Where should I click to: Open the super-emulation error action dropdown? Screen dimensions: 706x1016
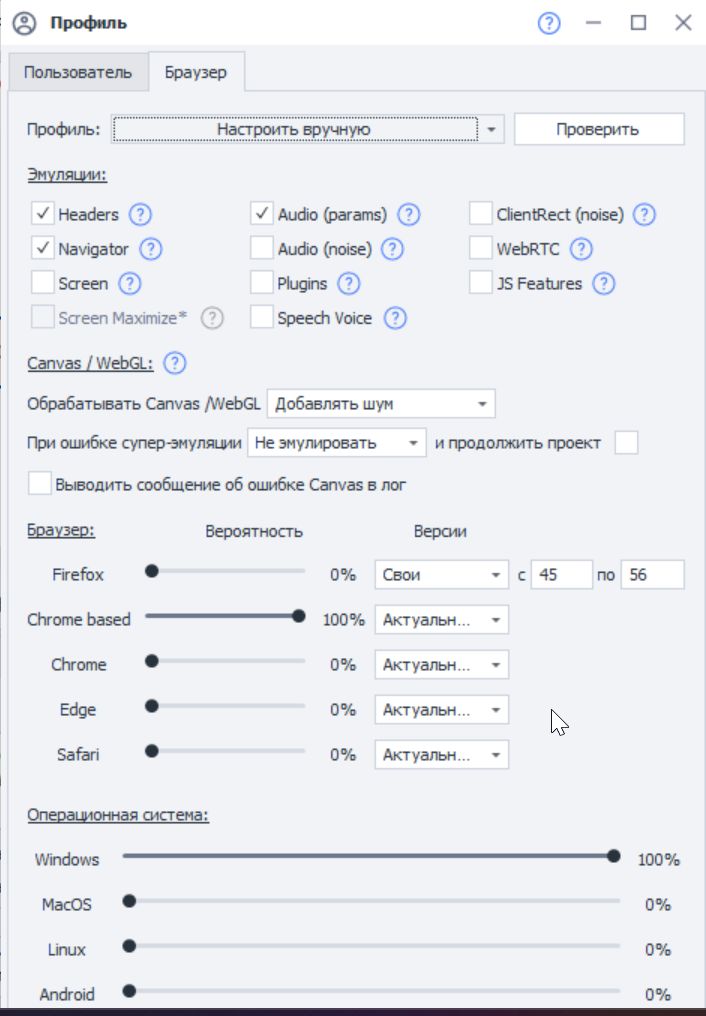click(337, 442)
